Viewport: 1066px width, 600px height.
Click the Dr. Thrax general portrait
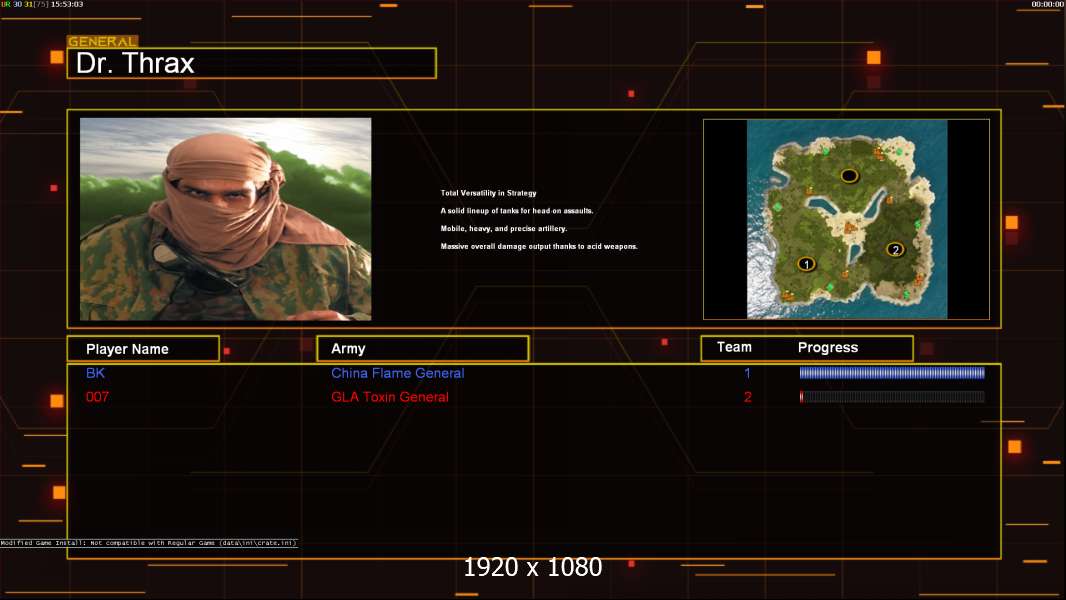coord(226,219)
